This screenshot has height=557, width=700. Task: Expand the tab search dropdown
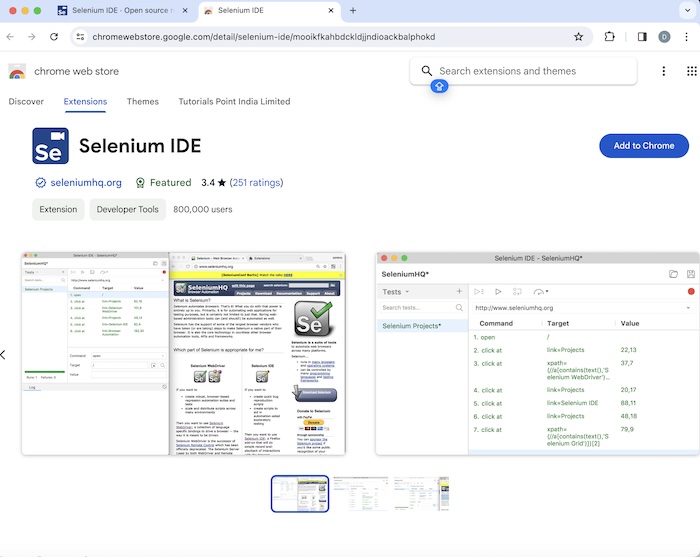688,10
